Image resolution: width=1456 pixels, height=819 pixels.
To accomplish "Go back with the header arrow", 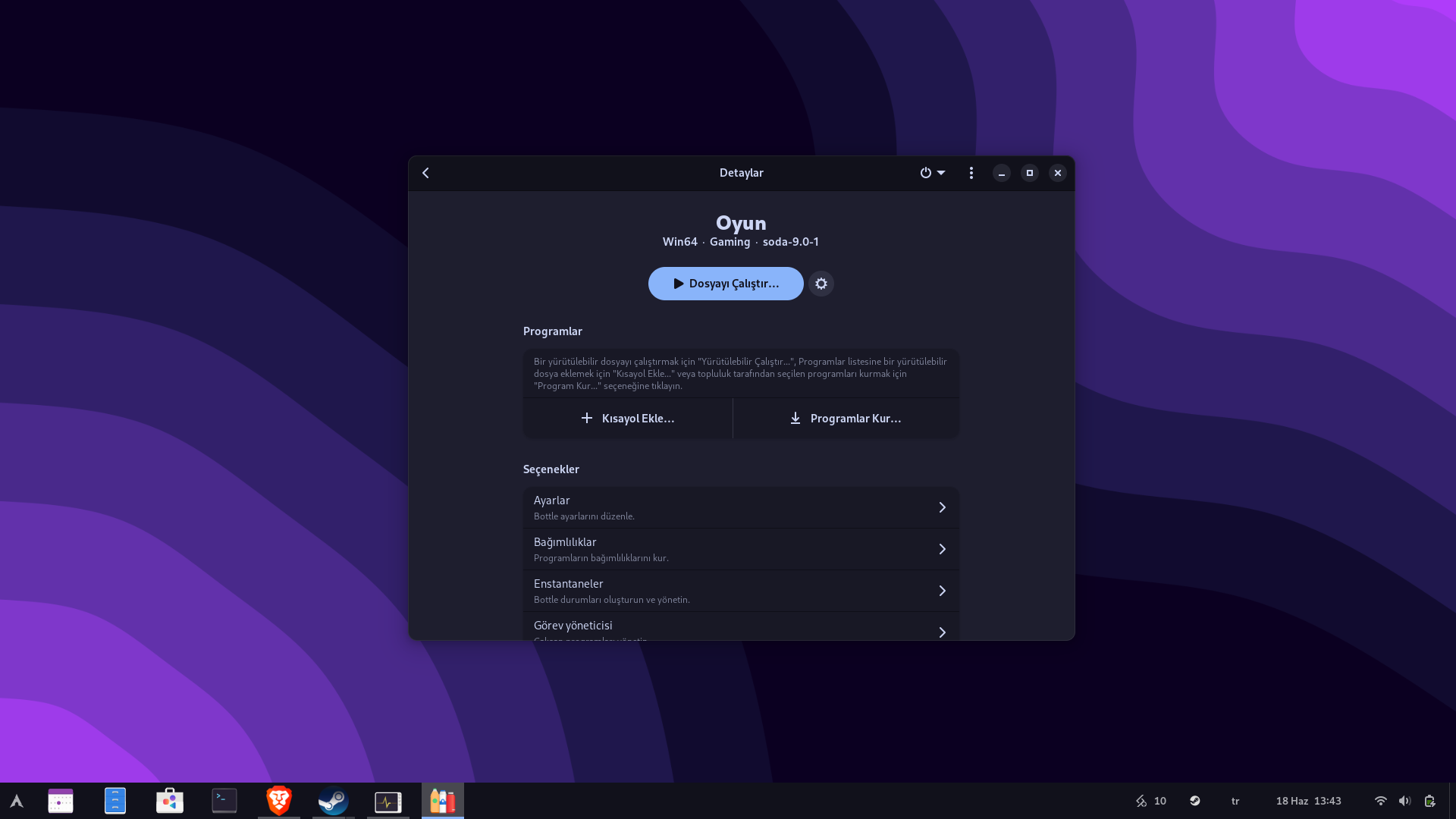I will 425,173.
